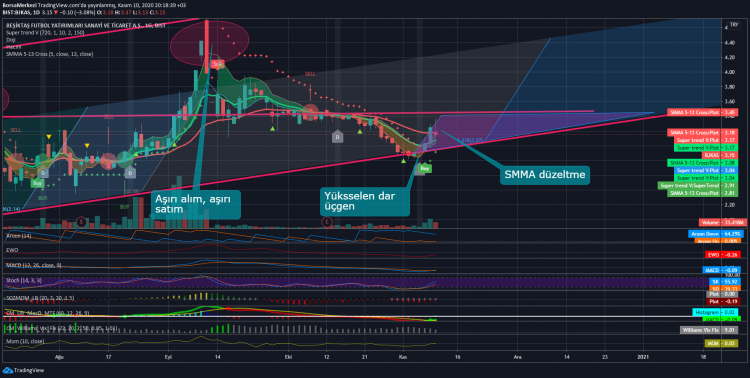Click the 'Aşırı alım, aşırı satım' callout
The width and height of the screenshot is (750, 378).
[x=195, y=204]
